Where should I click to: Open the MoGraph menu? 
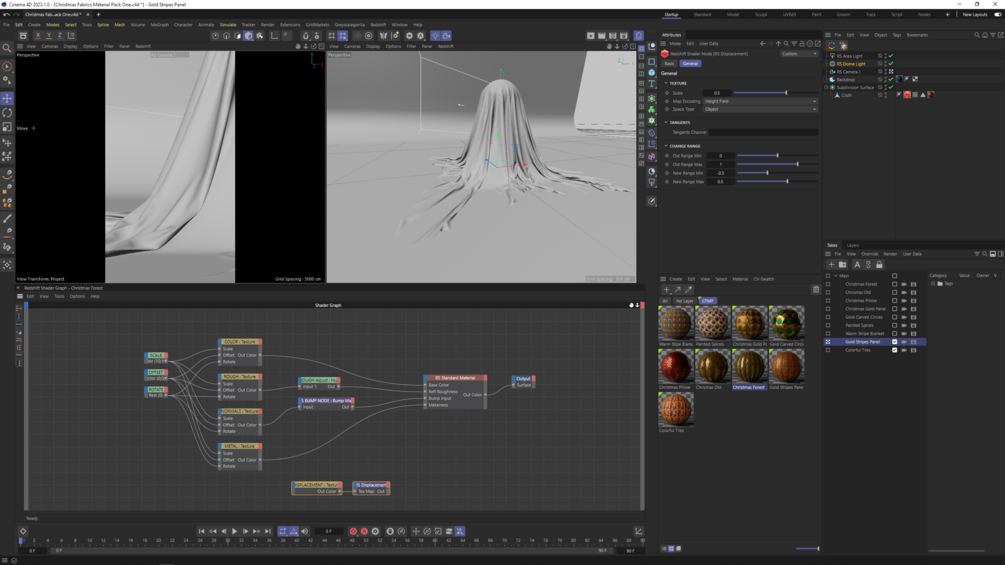[x=160, y=24]
